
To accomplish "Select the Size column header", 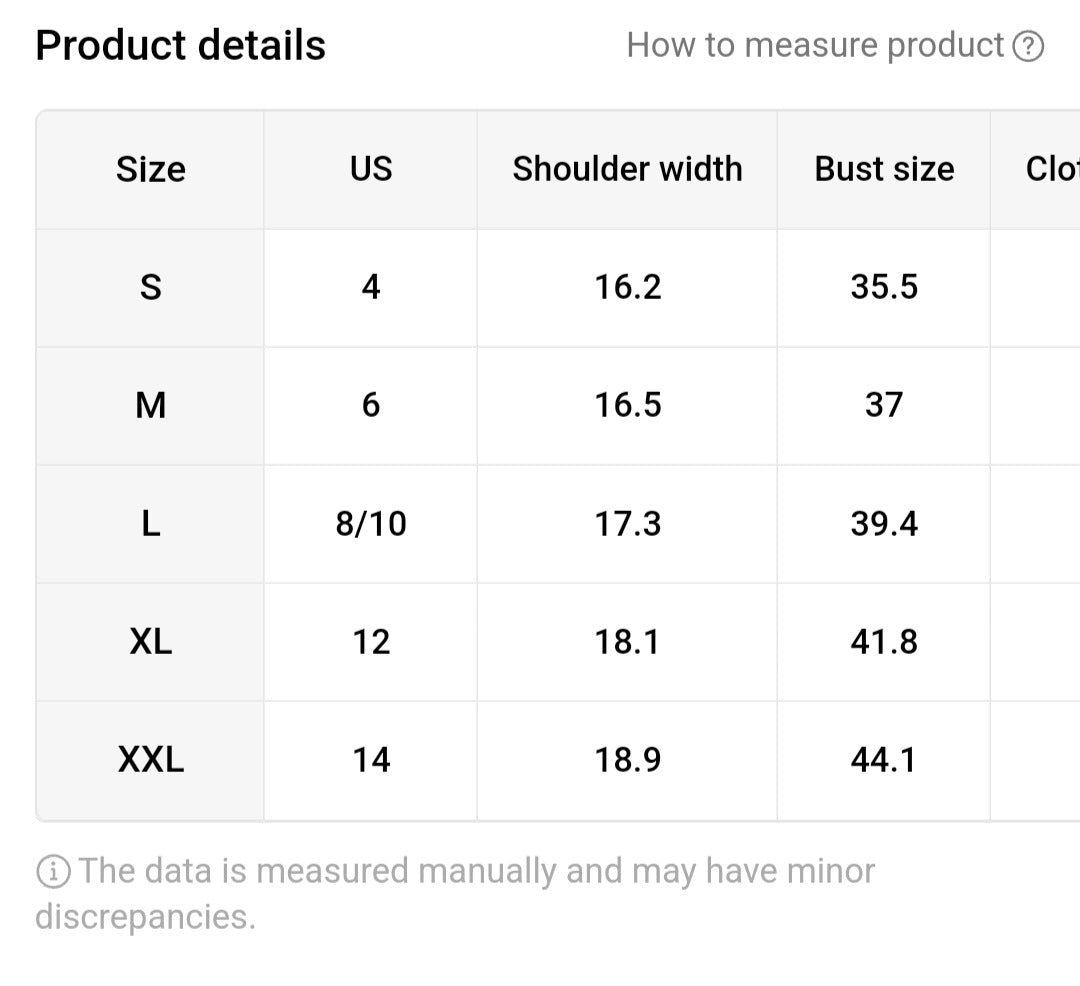I will tap(150, 169).
